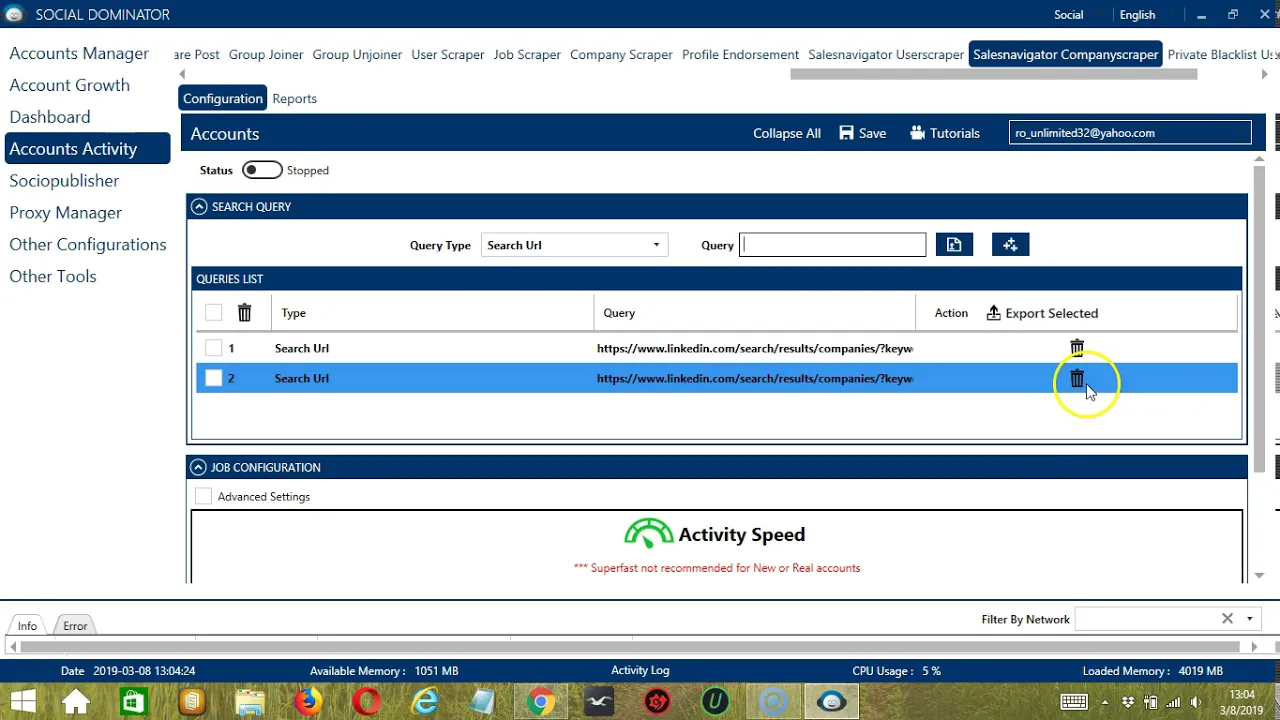Open Firefox from the taskbar
Image resolution: width=1280 pixels, height=720 pixels.
pyautogui.click(x=308, y=702)
